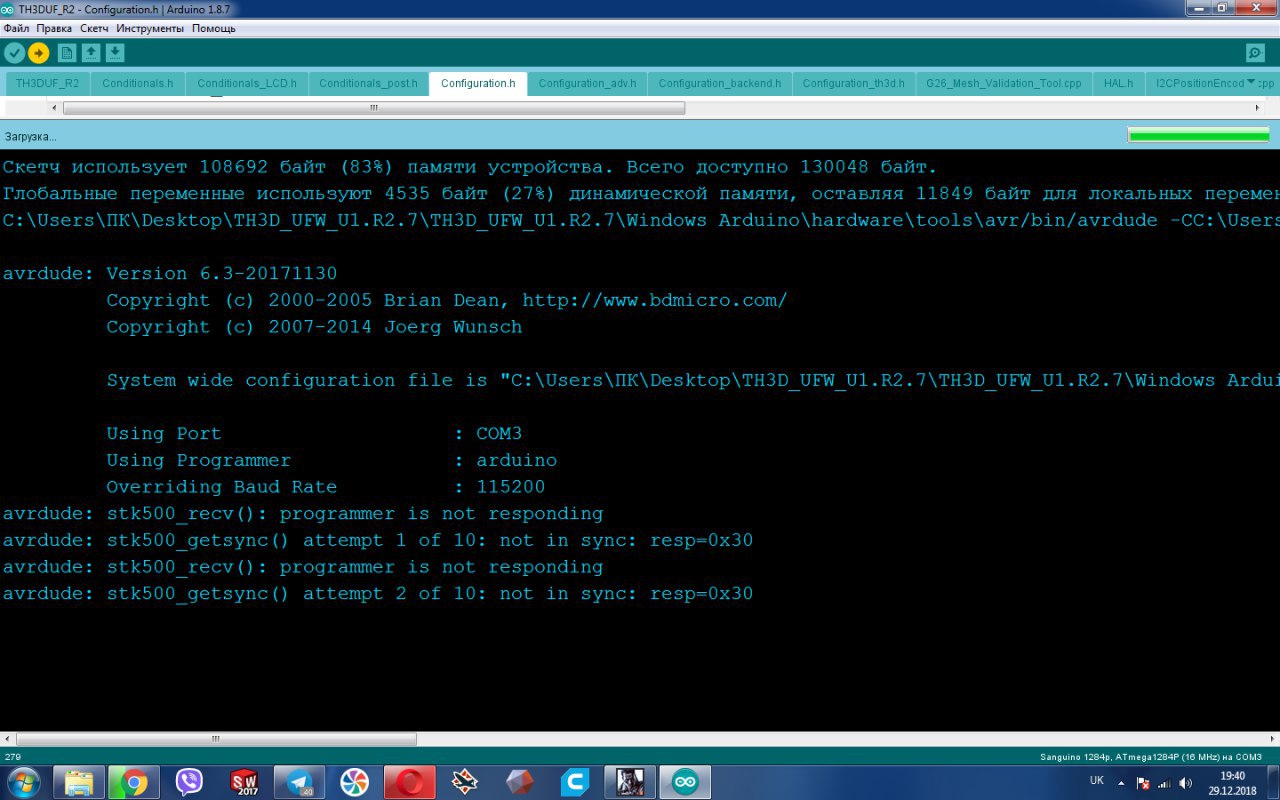Click 'Copyright (c) 2007-2014 Joerg Wunsch' line

[x=314, y=327]
